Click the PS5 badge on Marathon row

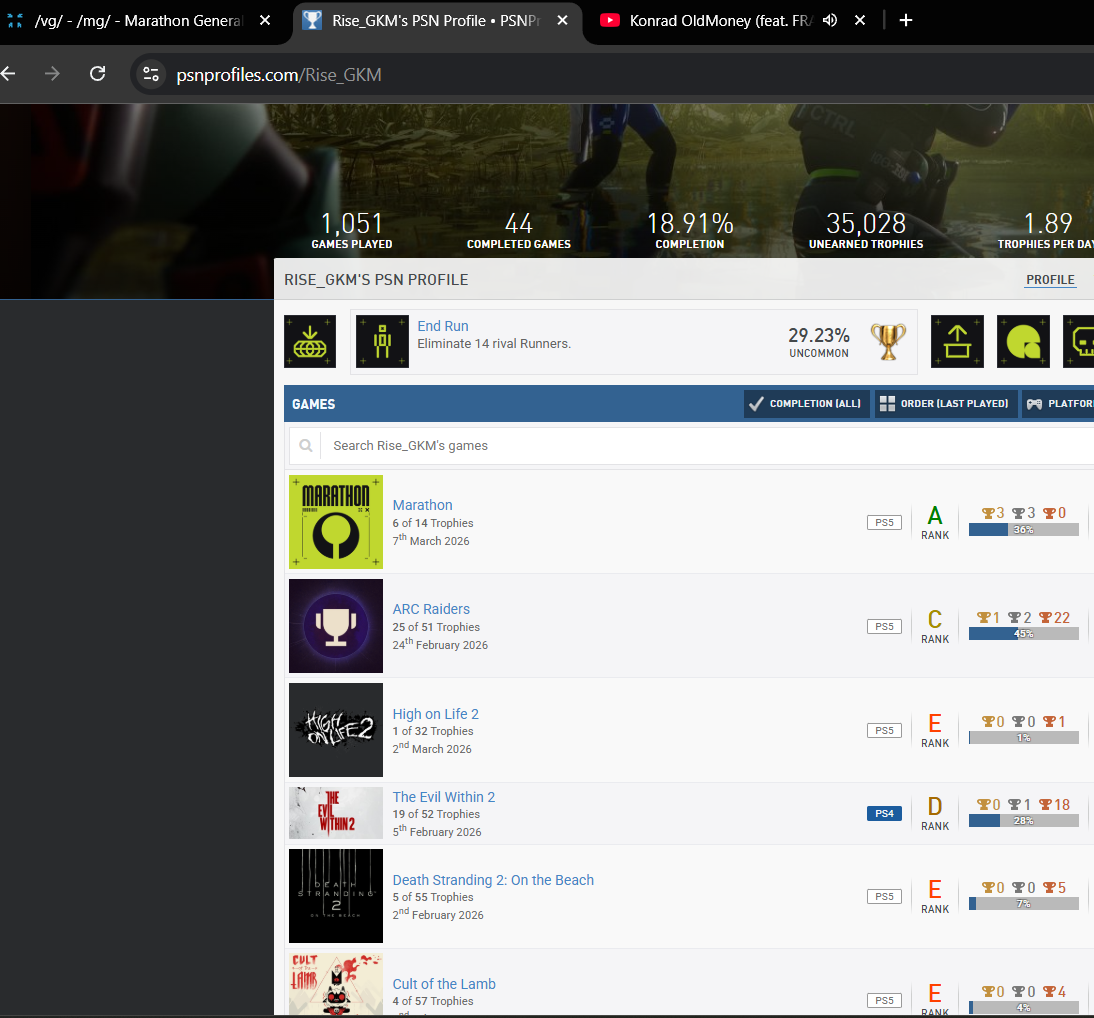pos(884,523)
